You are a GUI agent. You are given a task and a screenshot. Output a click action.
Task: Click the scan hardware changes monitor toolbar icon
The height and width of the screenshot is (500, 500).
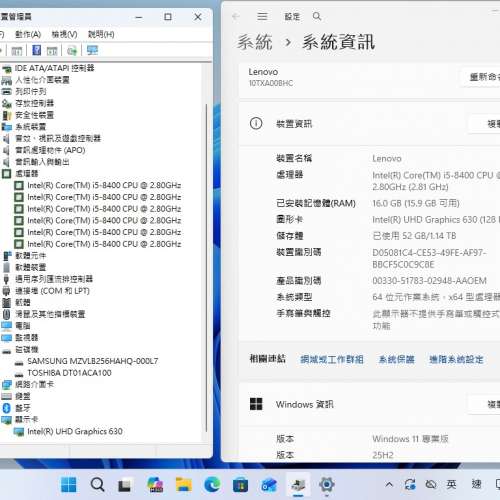[x=92, y=50]
